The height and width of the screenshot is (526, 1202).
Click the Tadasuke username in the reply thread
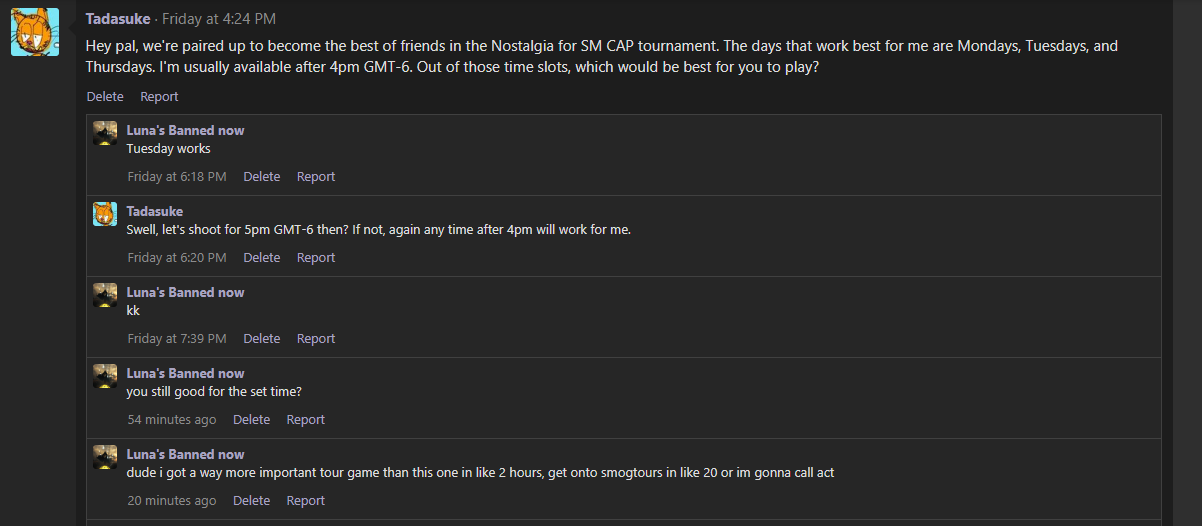[154, 212]
